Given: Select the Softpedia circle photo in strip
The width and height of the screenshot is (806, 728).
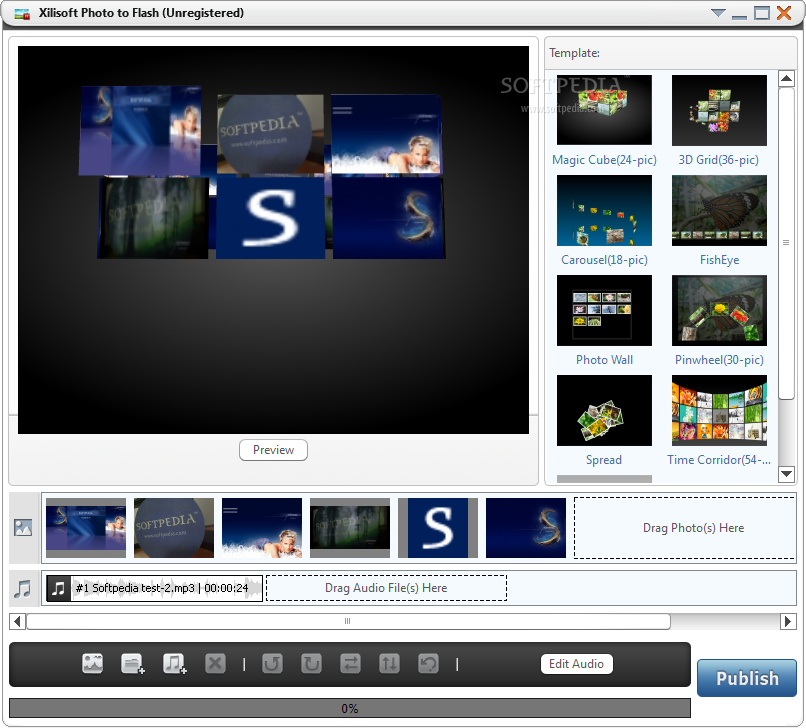Looking at the screenshot, I should (x=174, y=528).
